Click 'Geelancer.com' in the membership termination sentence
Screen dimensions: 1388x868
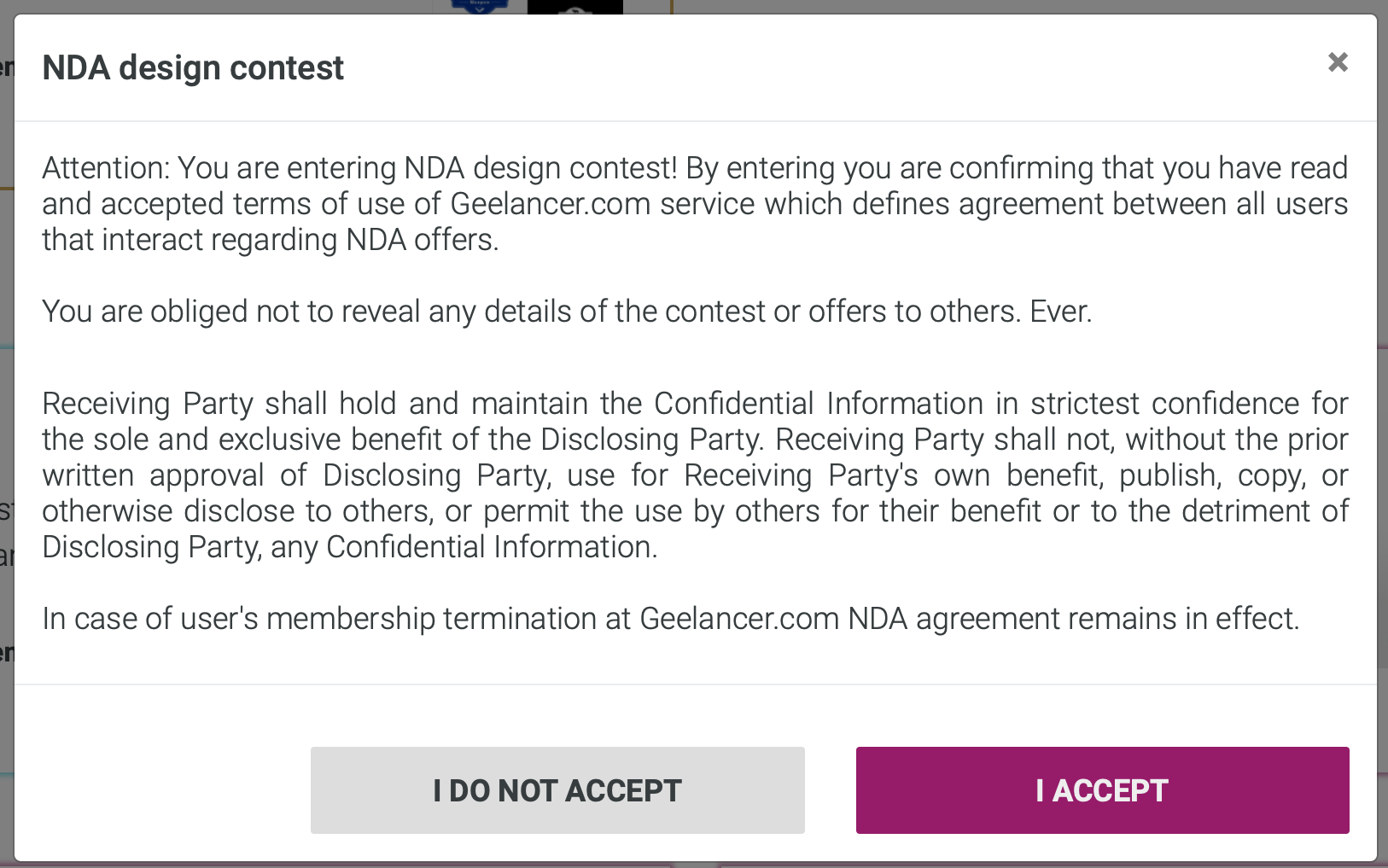(x=739, y=619)
